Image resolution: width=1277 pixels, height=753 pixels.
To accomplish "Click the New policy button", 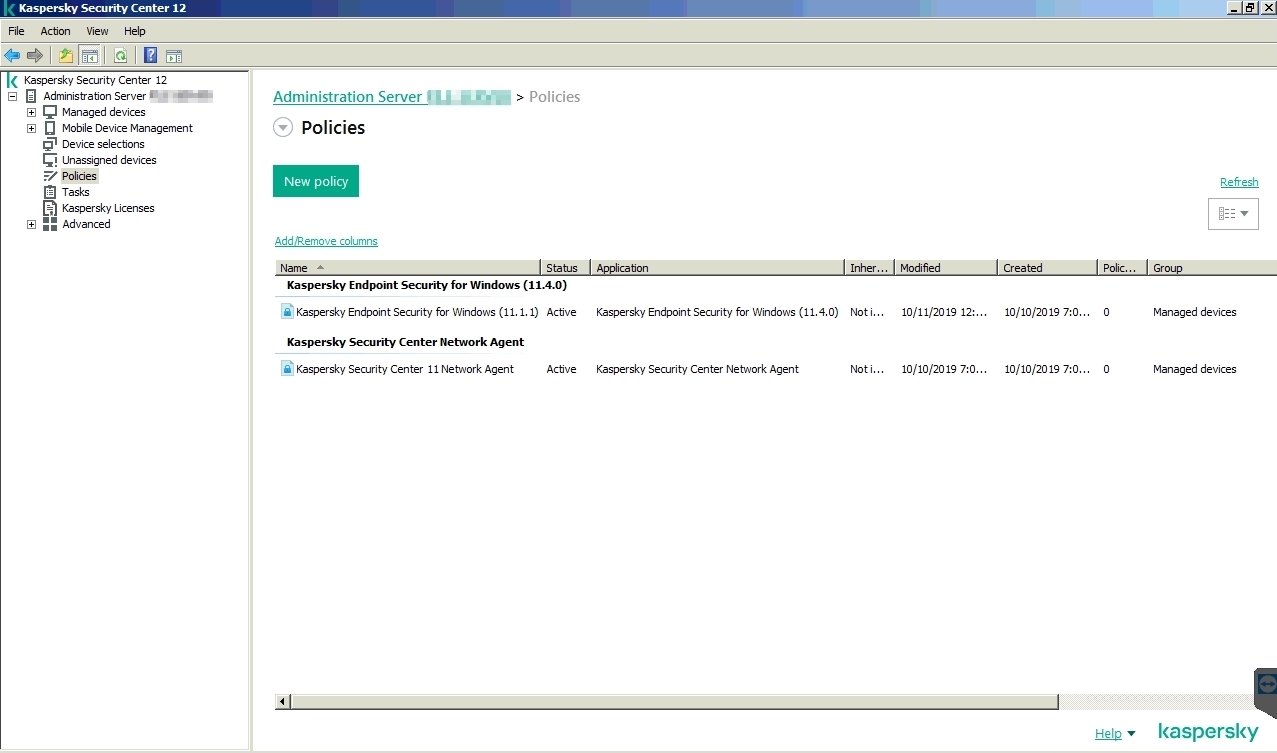I will 316,181.
